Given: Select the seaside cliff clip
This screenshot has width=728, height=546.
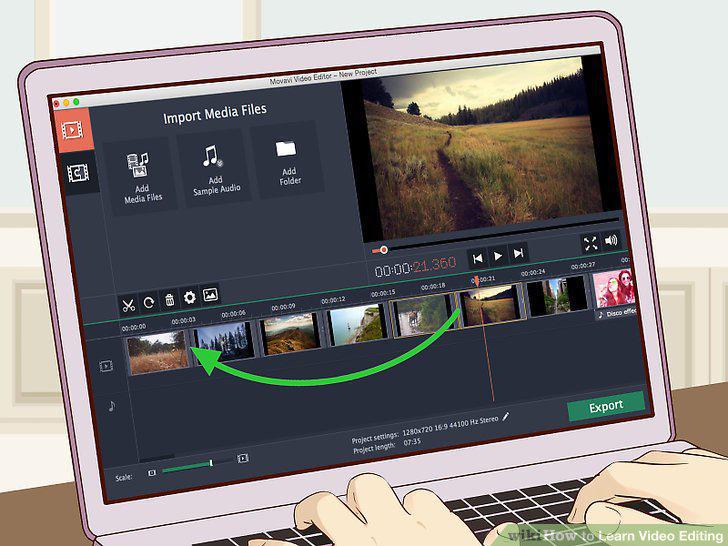Looking at the screenshot, I should [x=357, y=325].
